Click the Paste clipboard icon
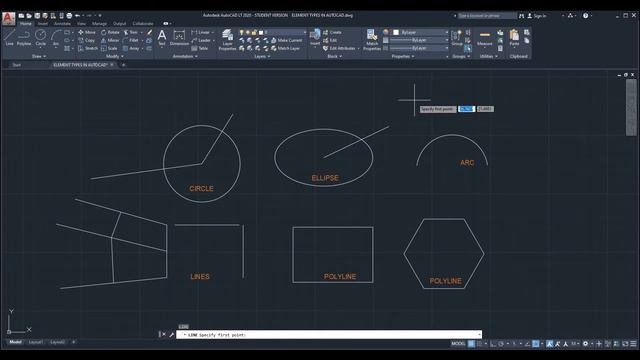This screenshot has height=360, width=640. coord(514,38)
